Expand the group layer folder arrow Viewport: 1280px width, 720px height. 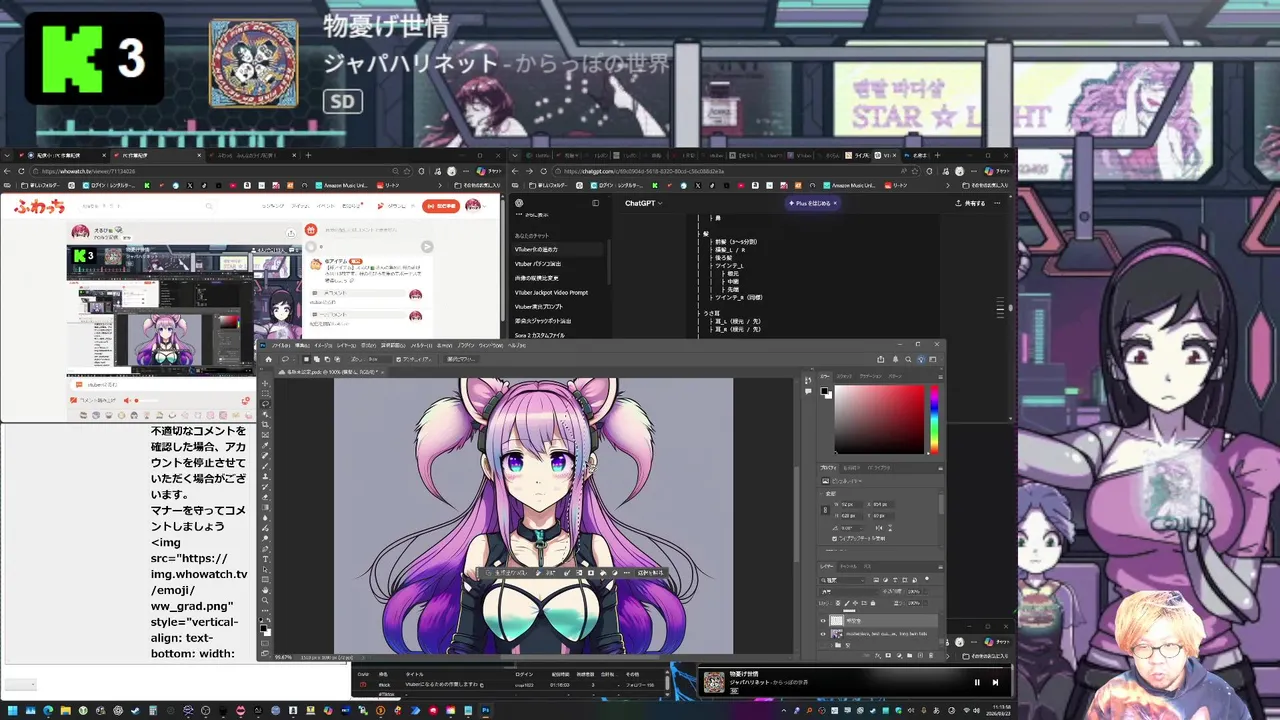click(x=831, y=645)
